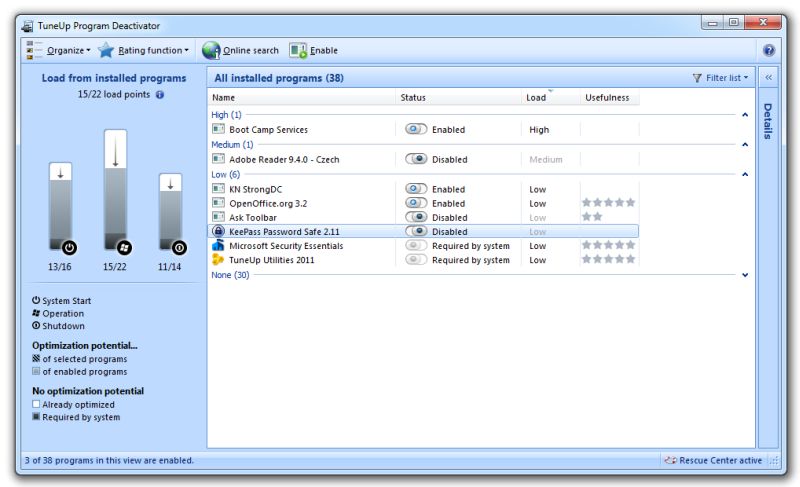The image size is (800, 487).
Task: Select the Adobe Reader 9.4.0 - Czech name
Action: pyautogui.click(x=284, y=159)
